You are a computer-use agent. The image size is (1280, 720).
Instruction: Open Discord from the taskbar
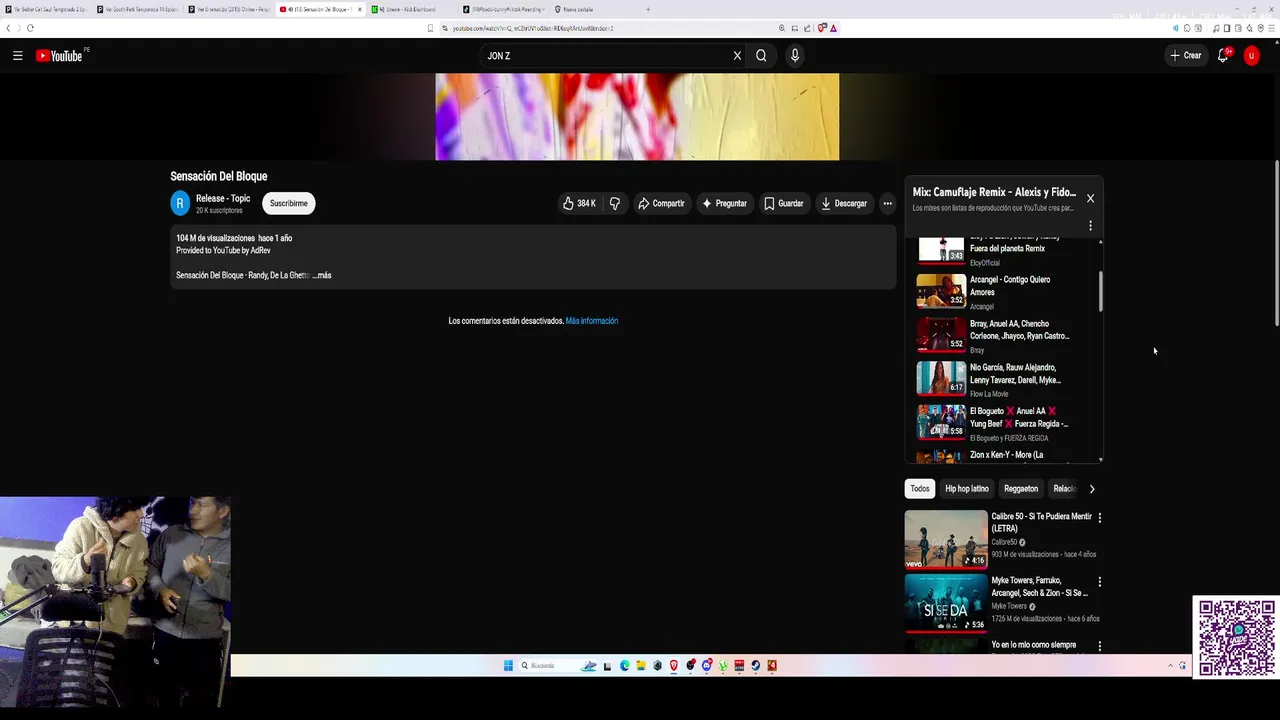pos(707,665)
